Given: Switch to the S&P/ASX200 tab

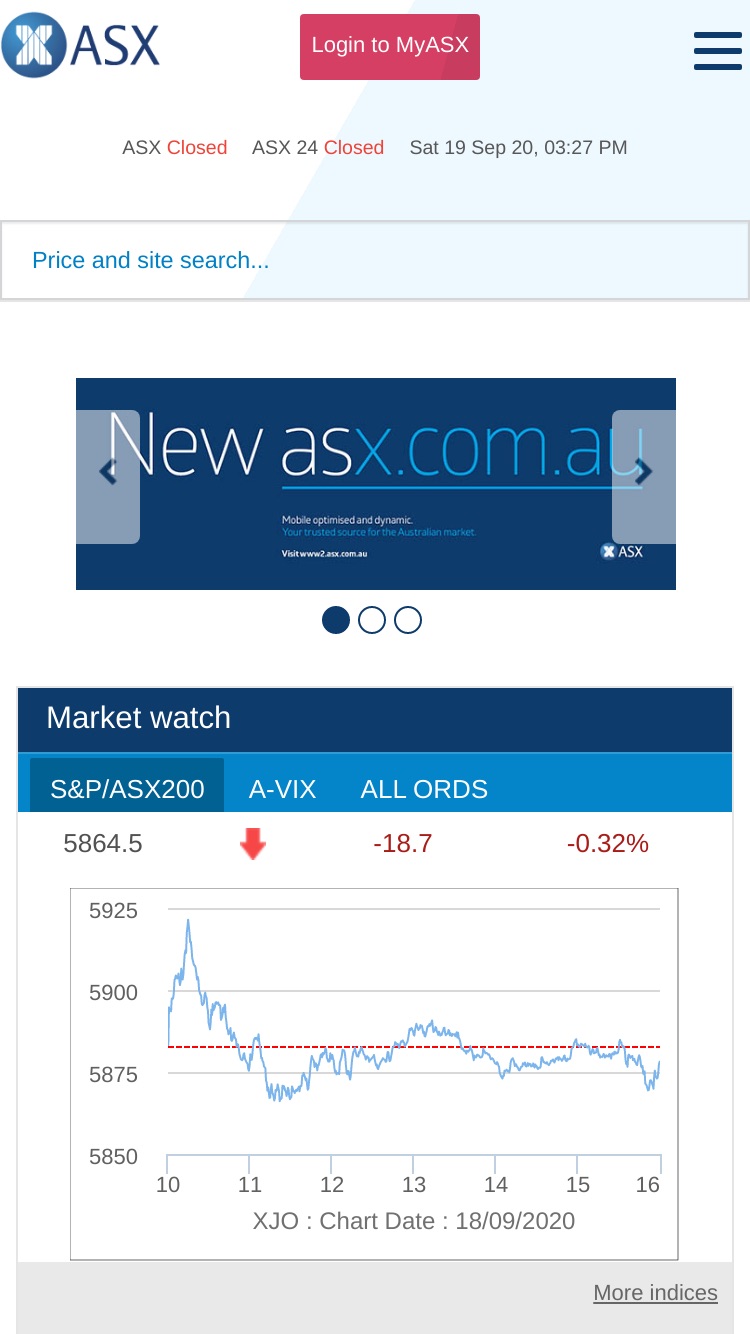Looking at the screenshot, I should click(127, 788).
